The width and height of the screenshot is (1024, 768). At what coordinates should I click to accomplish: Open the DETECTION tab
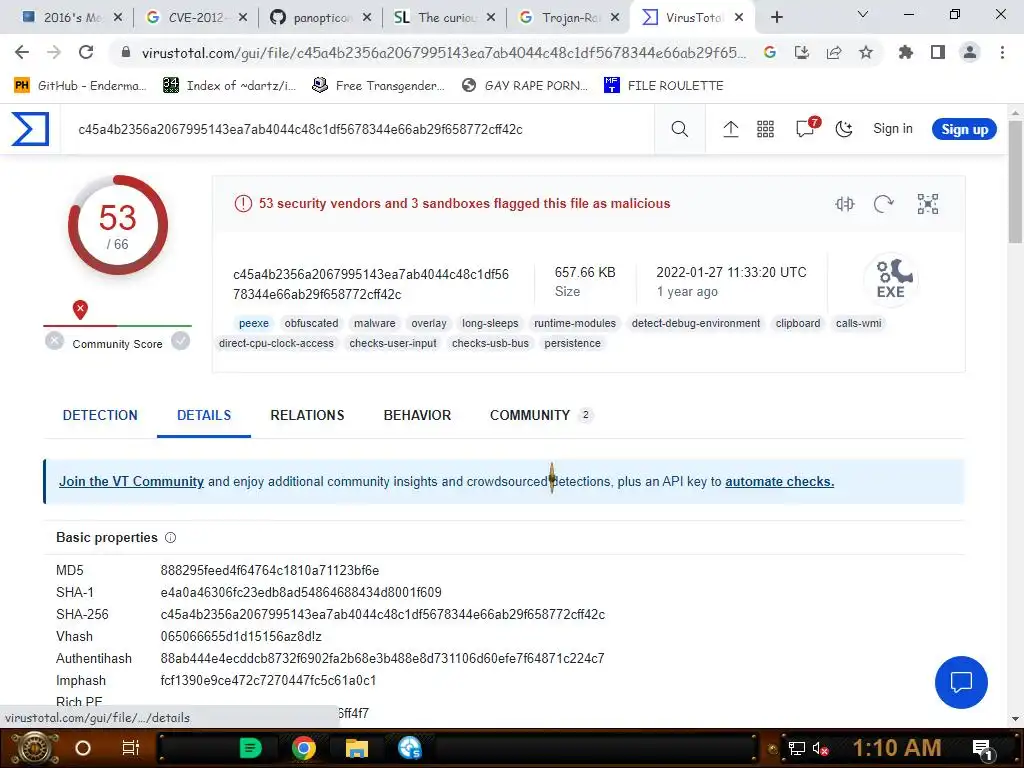(100, 415)
